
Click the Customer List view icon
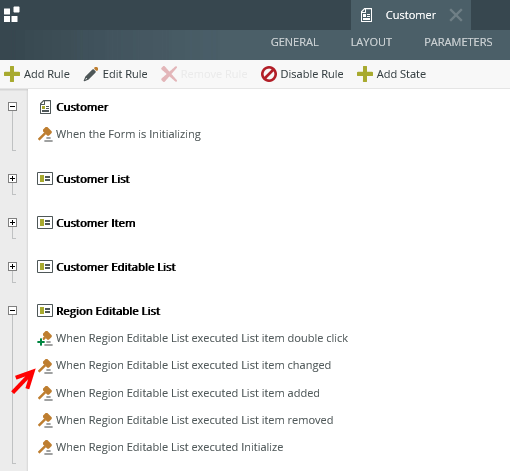(45, 179)
